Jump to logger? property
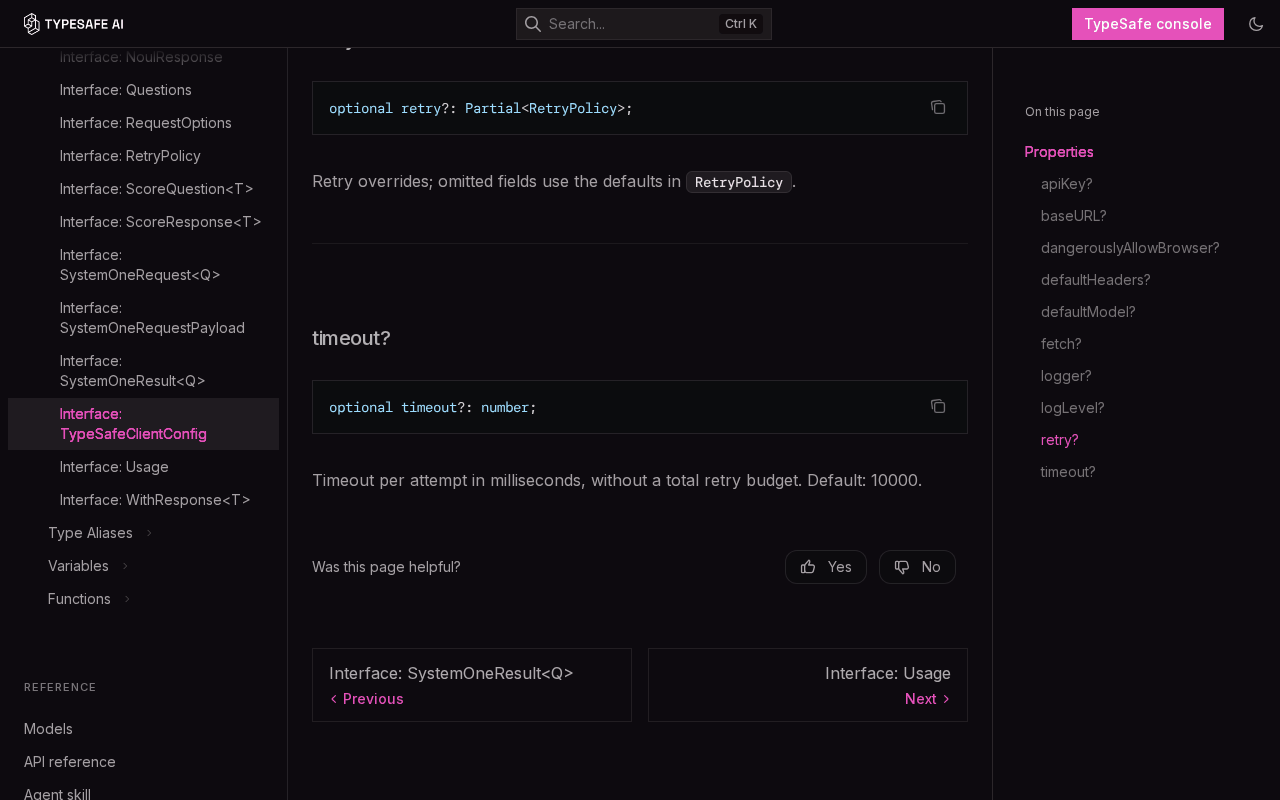Viewport: 1280px width, 800px height. click(1066, 376)
